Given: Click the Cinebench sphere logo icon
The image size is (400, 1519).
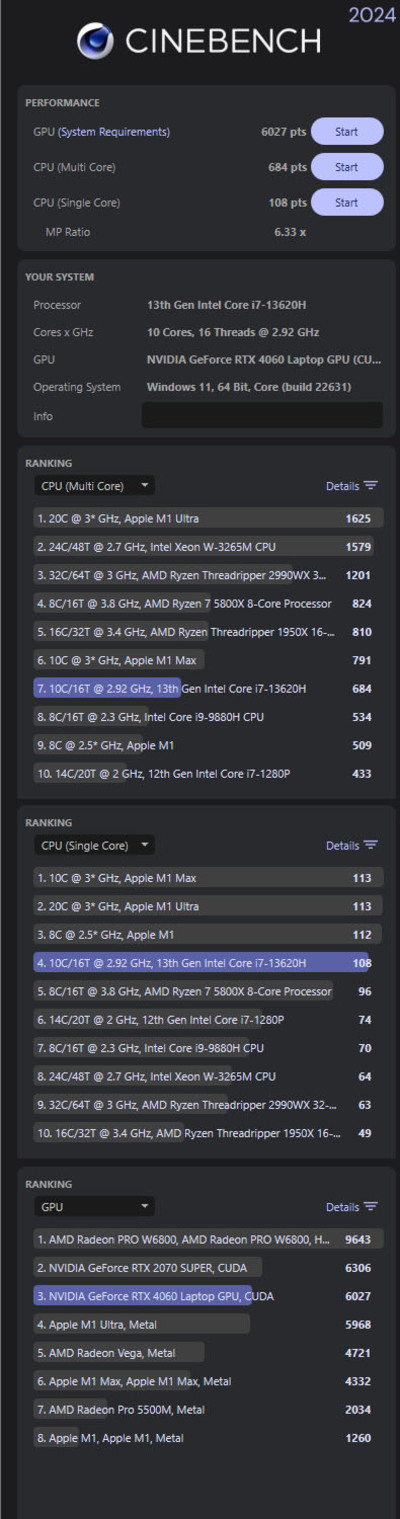Looking at the screenshot, I should click(95, 42).
